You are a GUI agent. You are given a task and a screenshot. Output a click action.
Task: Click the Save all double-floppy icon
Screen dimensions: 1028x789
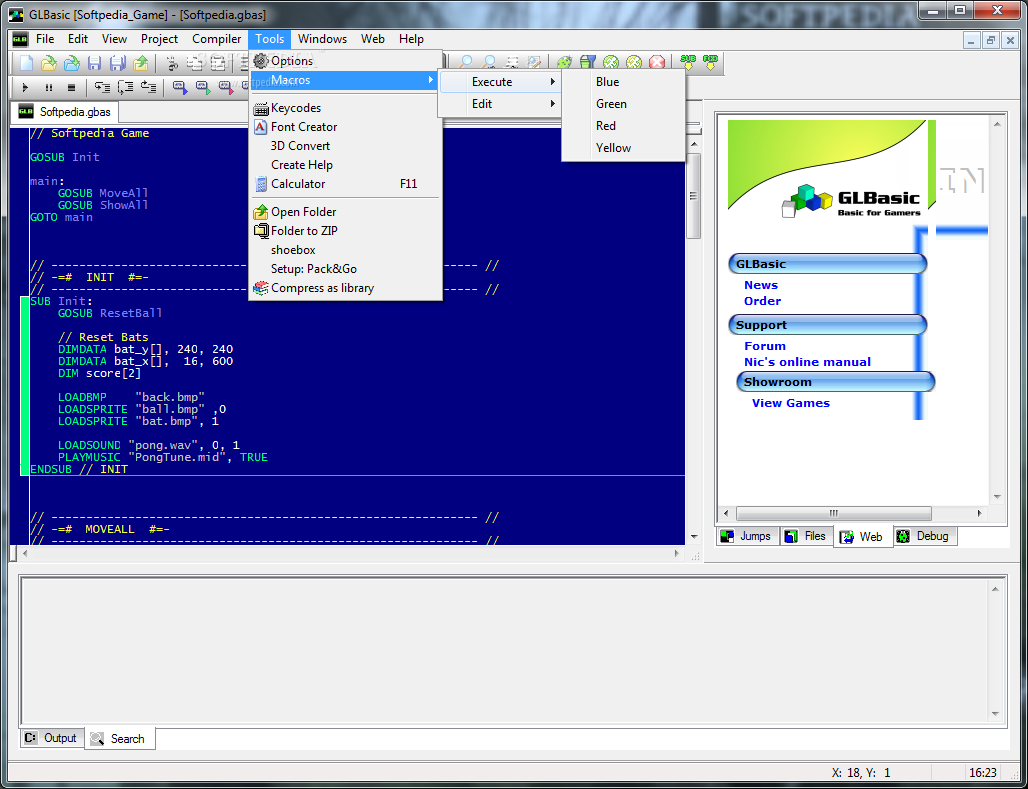click(117, 63)
